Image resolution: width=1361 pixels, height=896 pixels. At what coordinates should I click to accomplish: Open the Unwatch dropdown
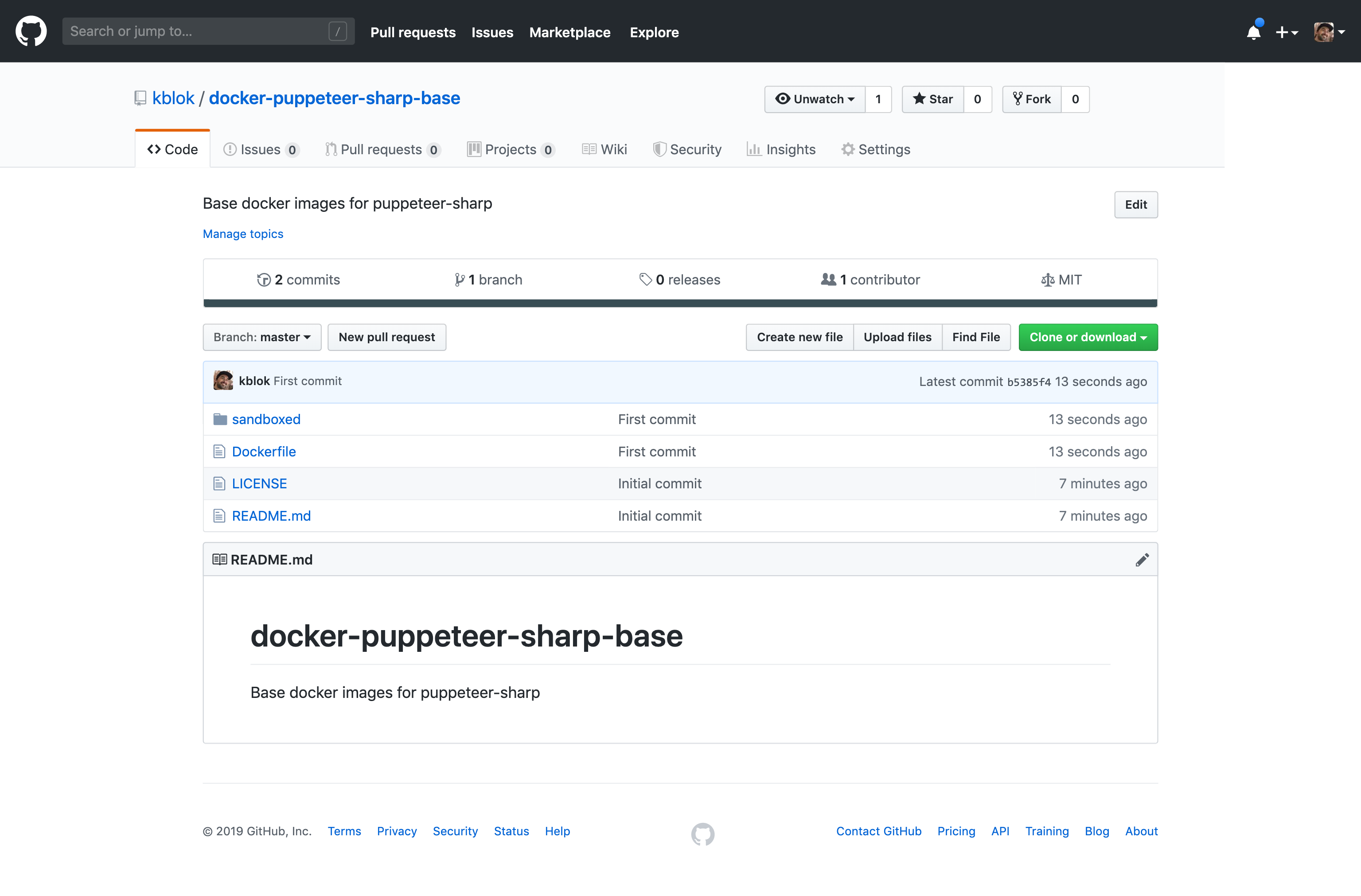[815, 100]
